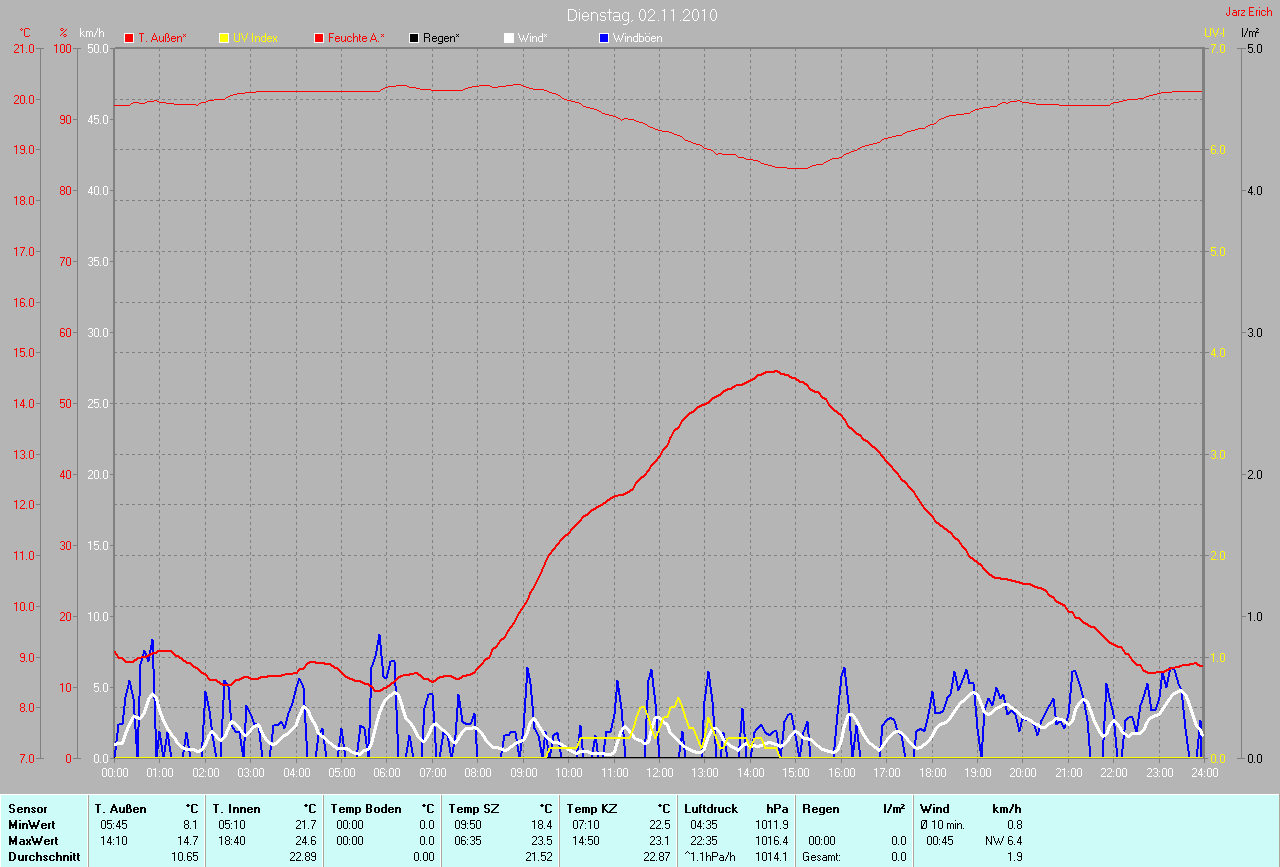1280x867 pixels.
Task: Click the Temp KZ average 22.87
Action: click(657, 857)
